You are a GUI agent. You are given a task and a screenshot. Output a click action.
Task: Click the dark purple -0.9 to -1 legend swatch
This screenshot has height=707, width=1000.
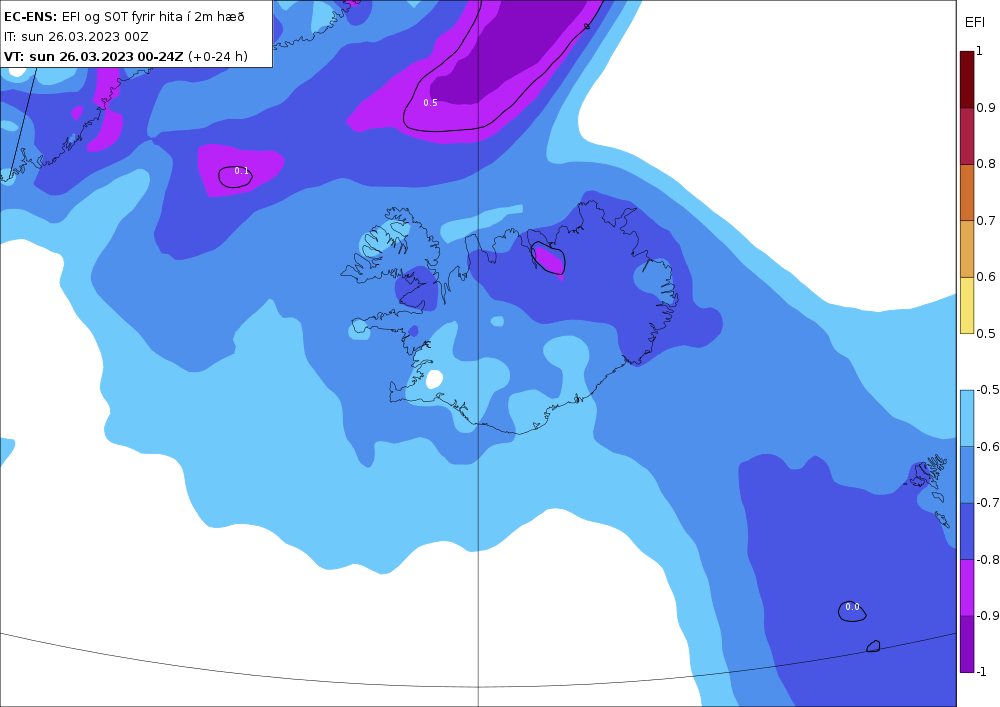(x=967, y=644)
